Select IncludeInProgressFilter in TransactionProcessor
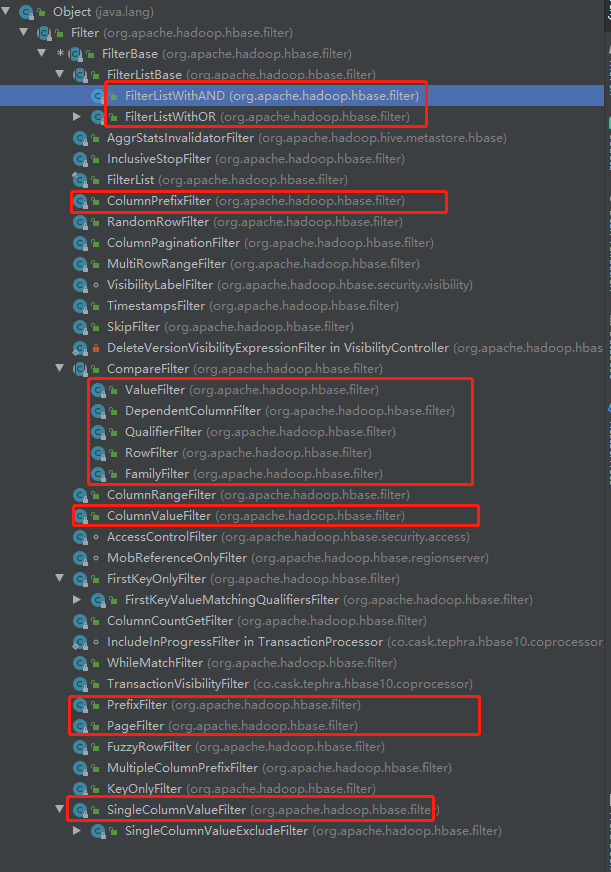The width and height of the screenshot is (611, 872). point(245,642)
